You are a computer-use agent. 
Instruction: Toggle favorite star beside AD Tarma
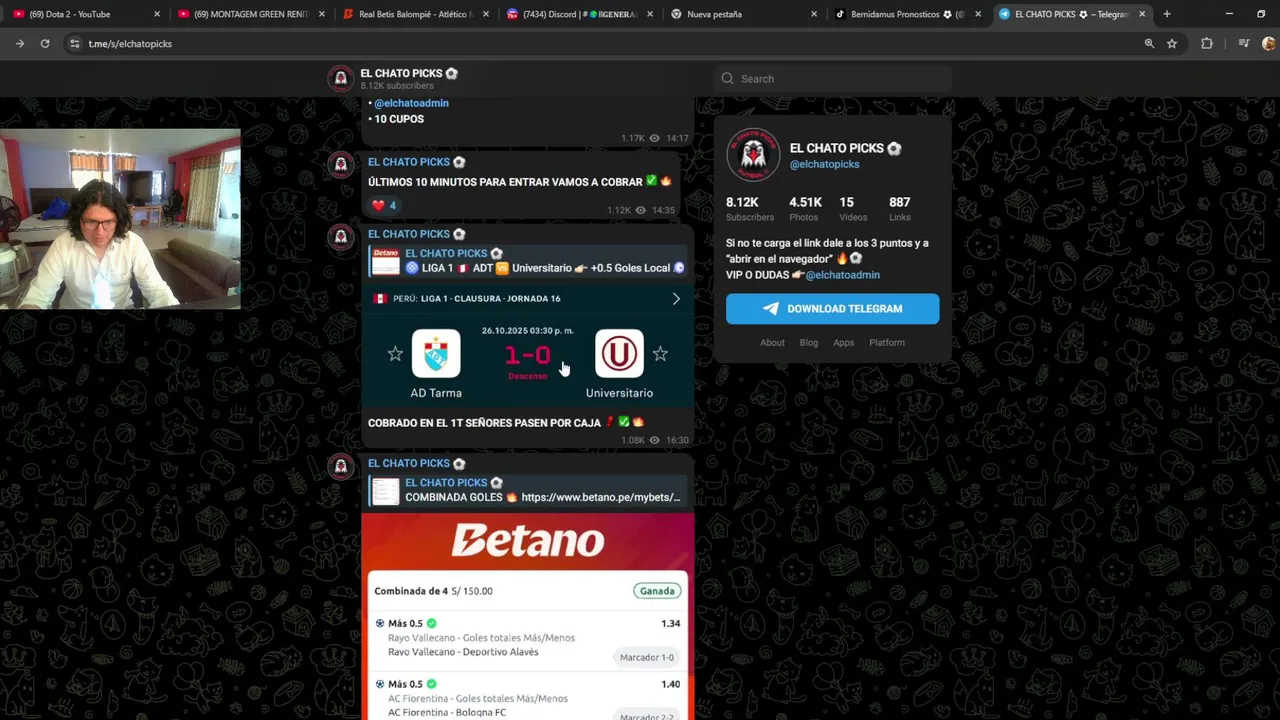(x=395, y=354)
